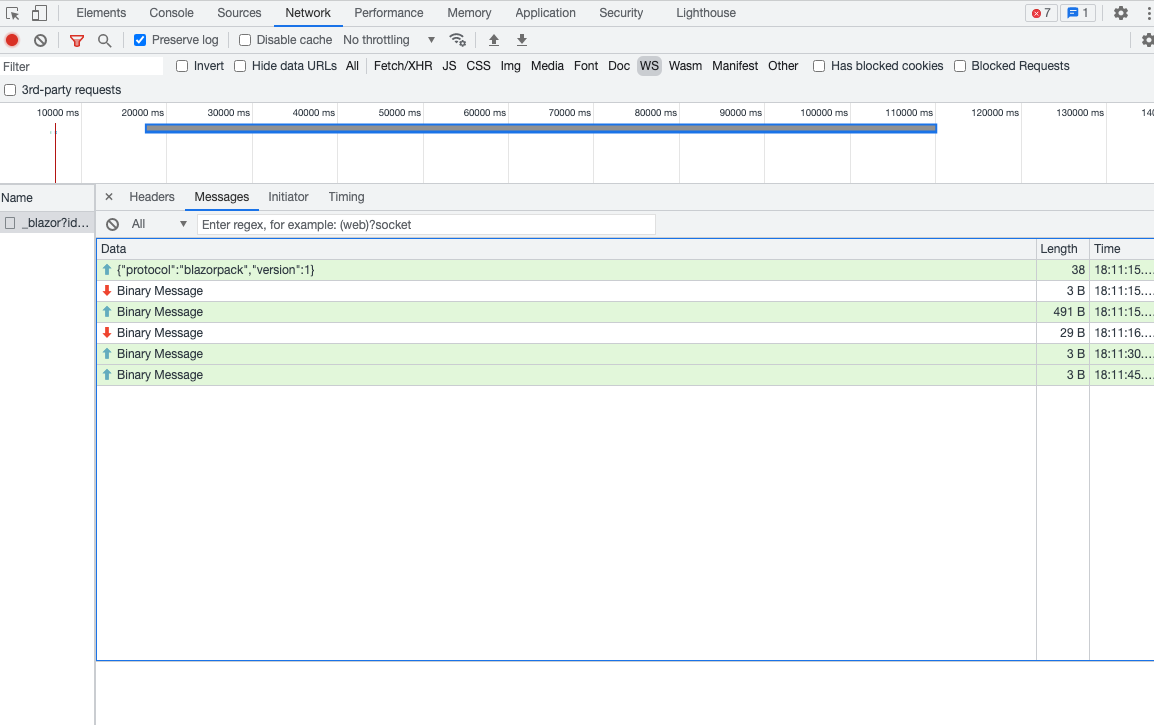Show All request types filter
1154x725 pixels.
pos(353,66)
